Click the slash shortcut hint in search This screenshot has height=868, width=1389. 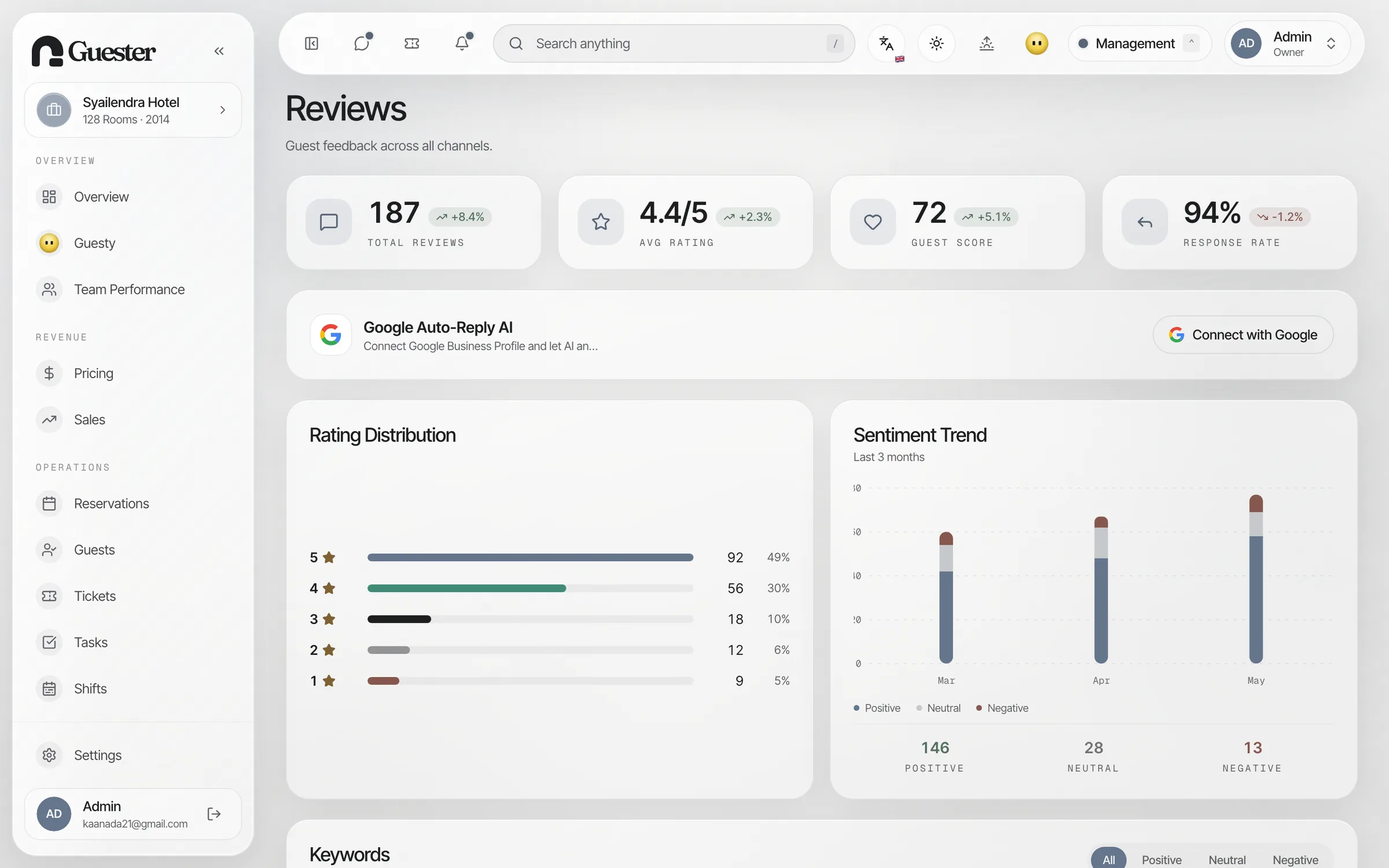(x=835, y=43)
